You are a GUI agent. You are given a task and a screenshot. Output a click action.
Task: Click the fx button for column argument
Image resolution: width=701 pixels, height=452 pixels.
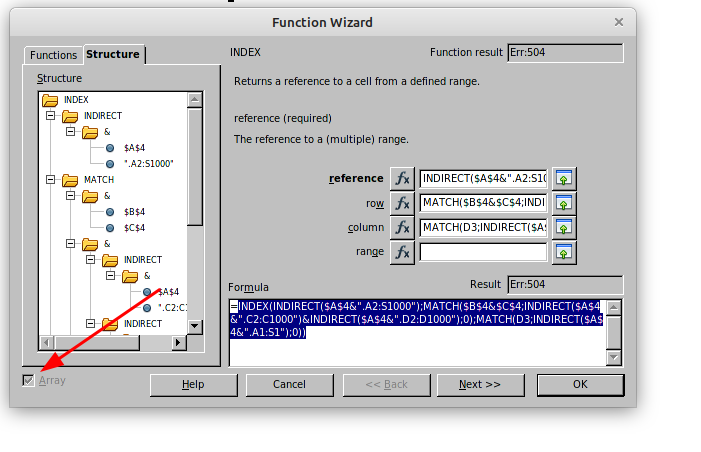(x=402, y=228)
